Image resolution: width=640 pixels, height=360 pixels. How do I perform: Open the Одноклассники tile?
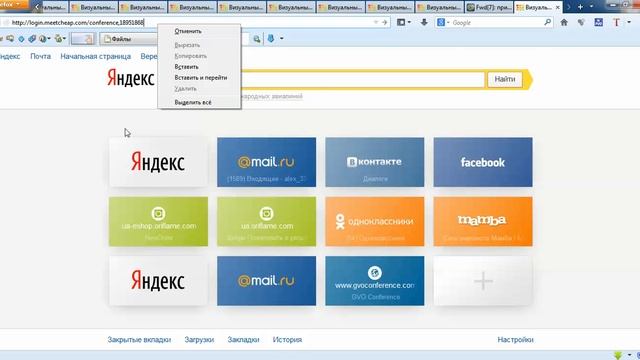[x=375, y=221]
